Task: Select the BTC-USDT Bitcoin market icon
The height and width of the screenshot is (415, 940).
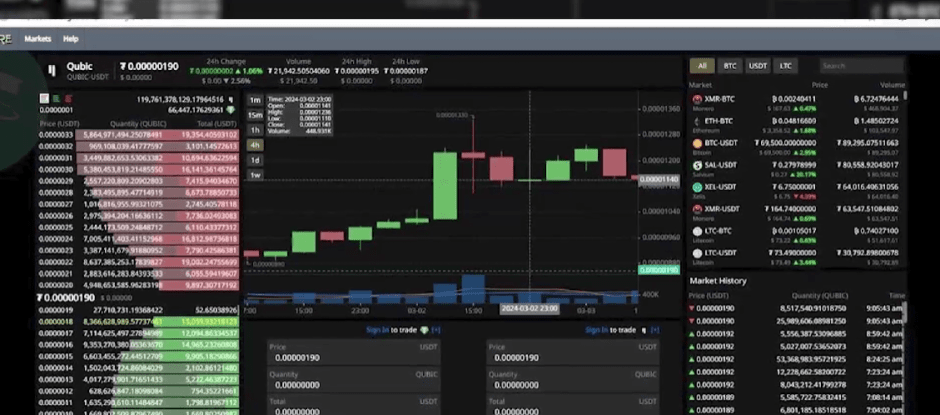Action: coord(697,143)
